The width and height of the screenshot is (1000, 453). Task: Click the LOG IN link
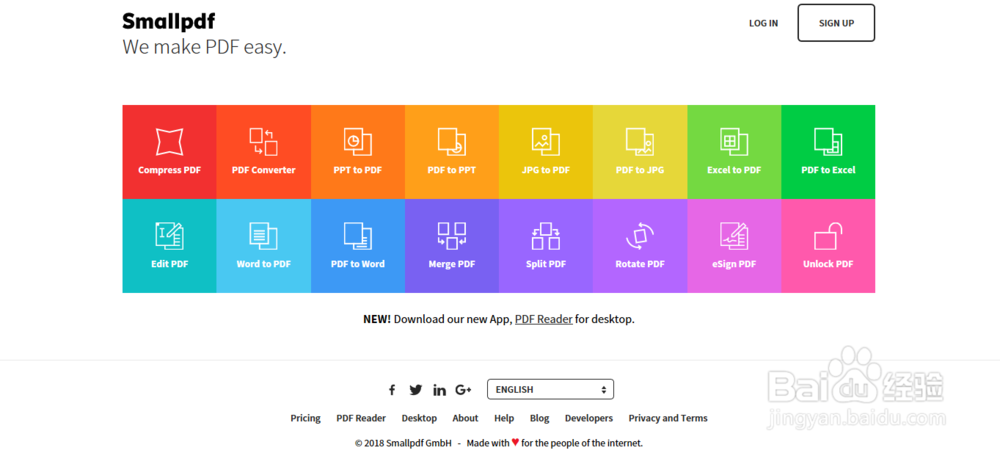[763, 23]
